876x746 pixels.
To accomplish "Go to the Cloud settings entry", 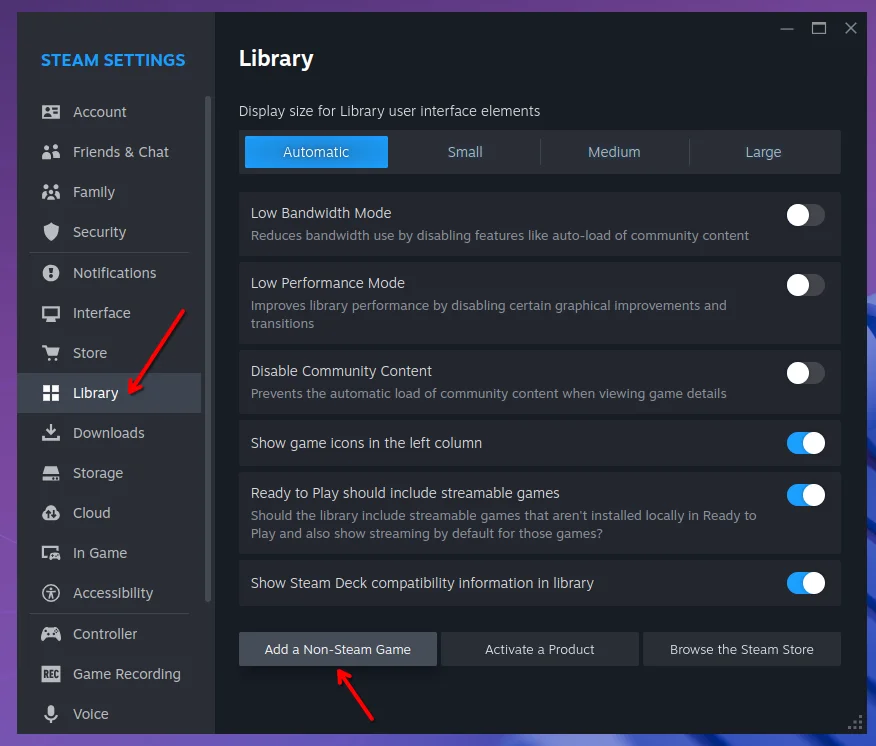I will tap(110, 513).
